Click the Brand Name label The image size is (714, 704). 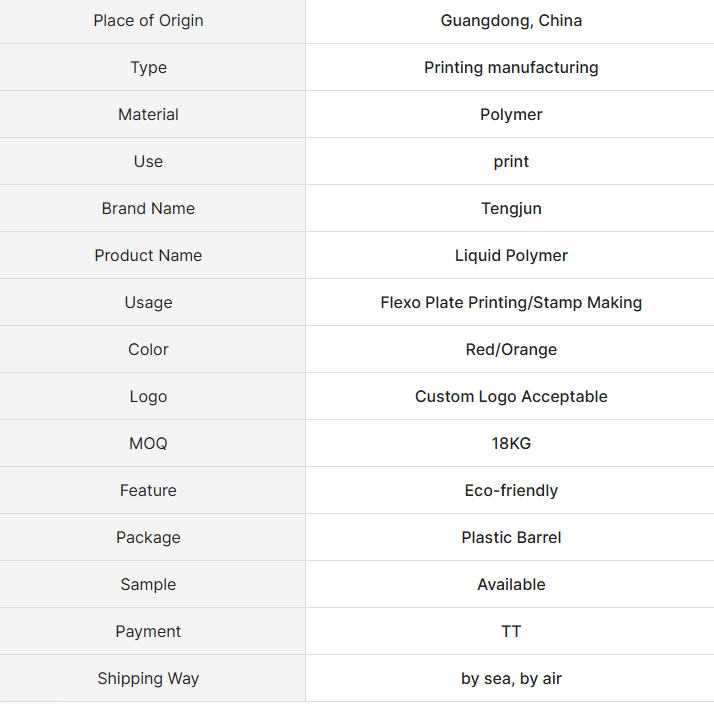coord(148,209)
